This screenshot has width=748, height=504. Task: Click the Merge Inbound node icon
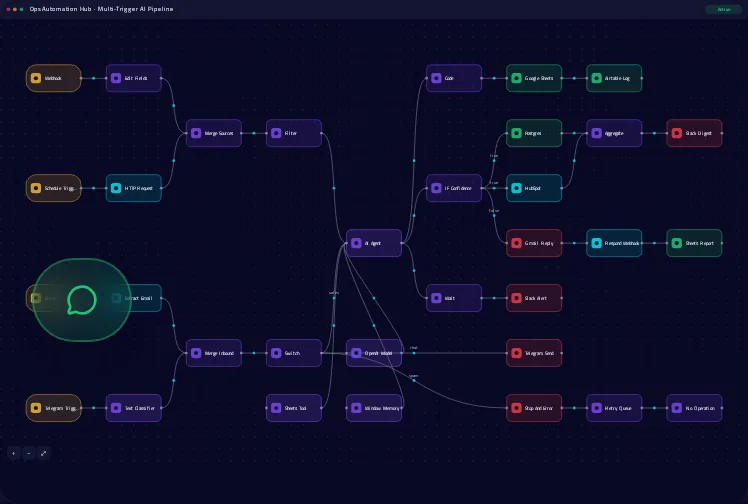click(196, 353)
